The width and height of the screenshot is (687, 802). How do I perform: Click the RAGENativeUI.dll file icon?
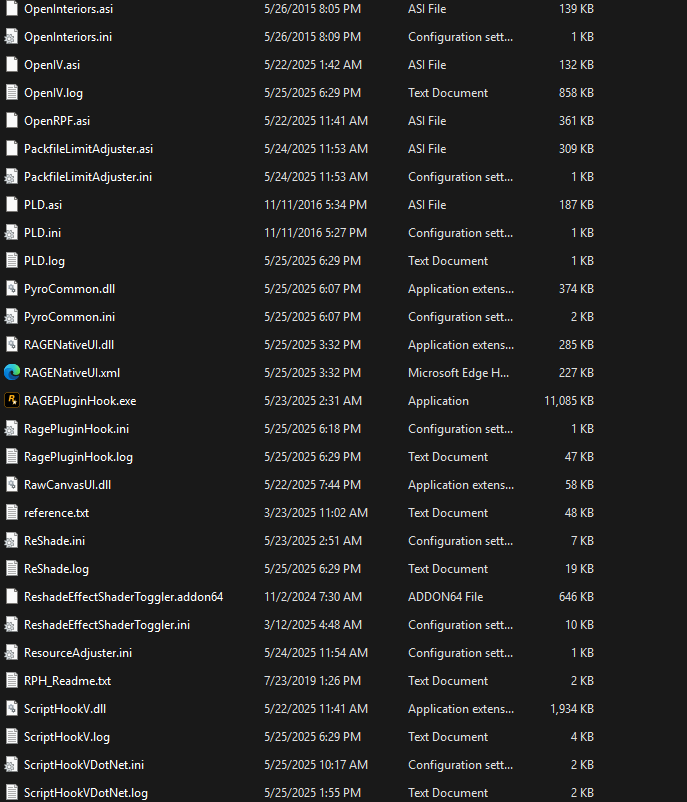click(x=11, y=345)
